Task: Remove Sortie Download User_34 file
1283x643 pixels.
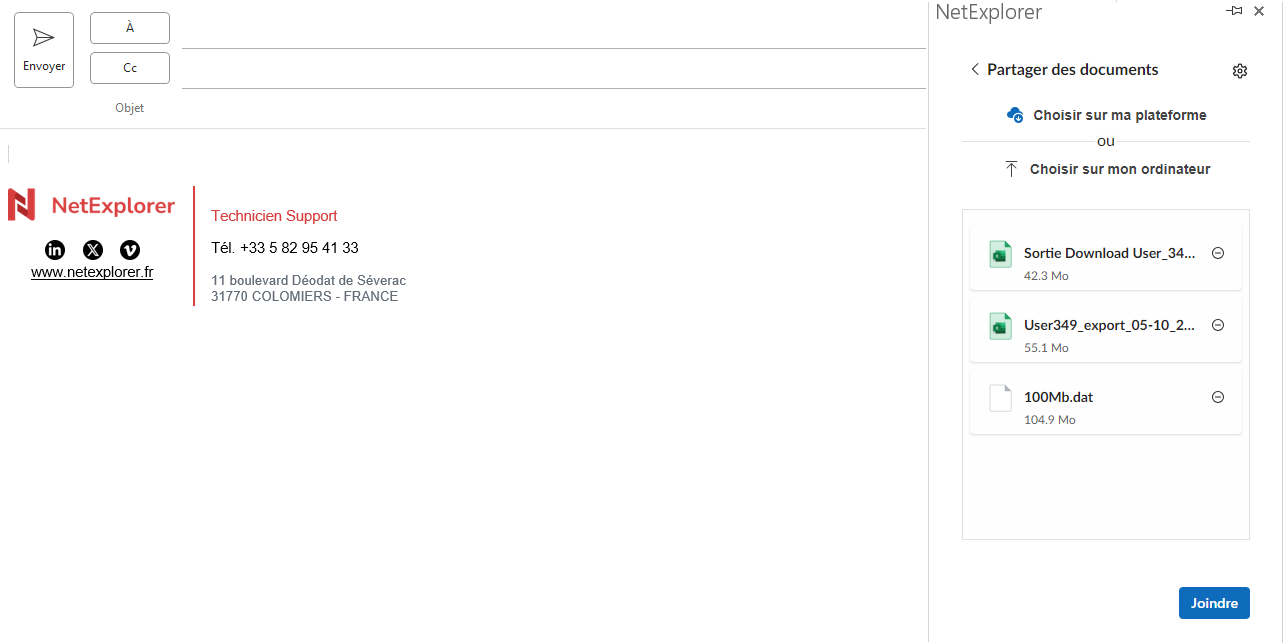Action: coord(1218,253)
